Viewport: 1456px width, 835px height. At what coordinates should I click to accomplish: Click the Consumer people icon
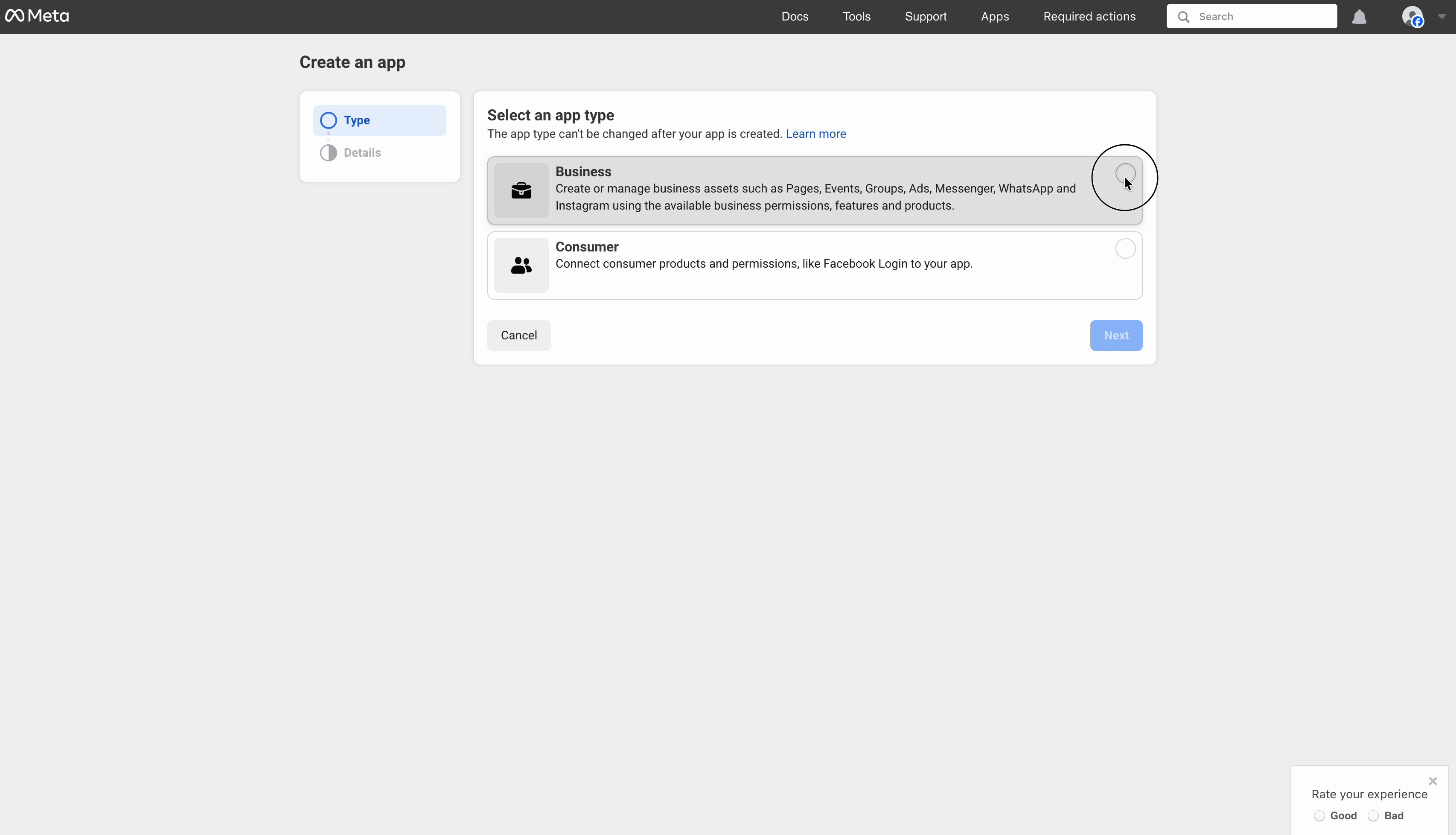tap(521, 266)
